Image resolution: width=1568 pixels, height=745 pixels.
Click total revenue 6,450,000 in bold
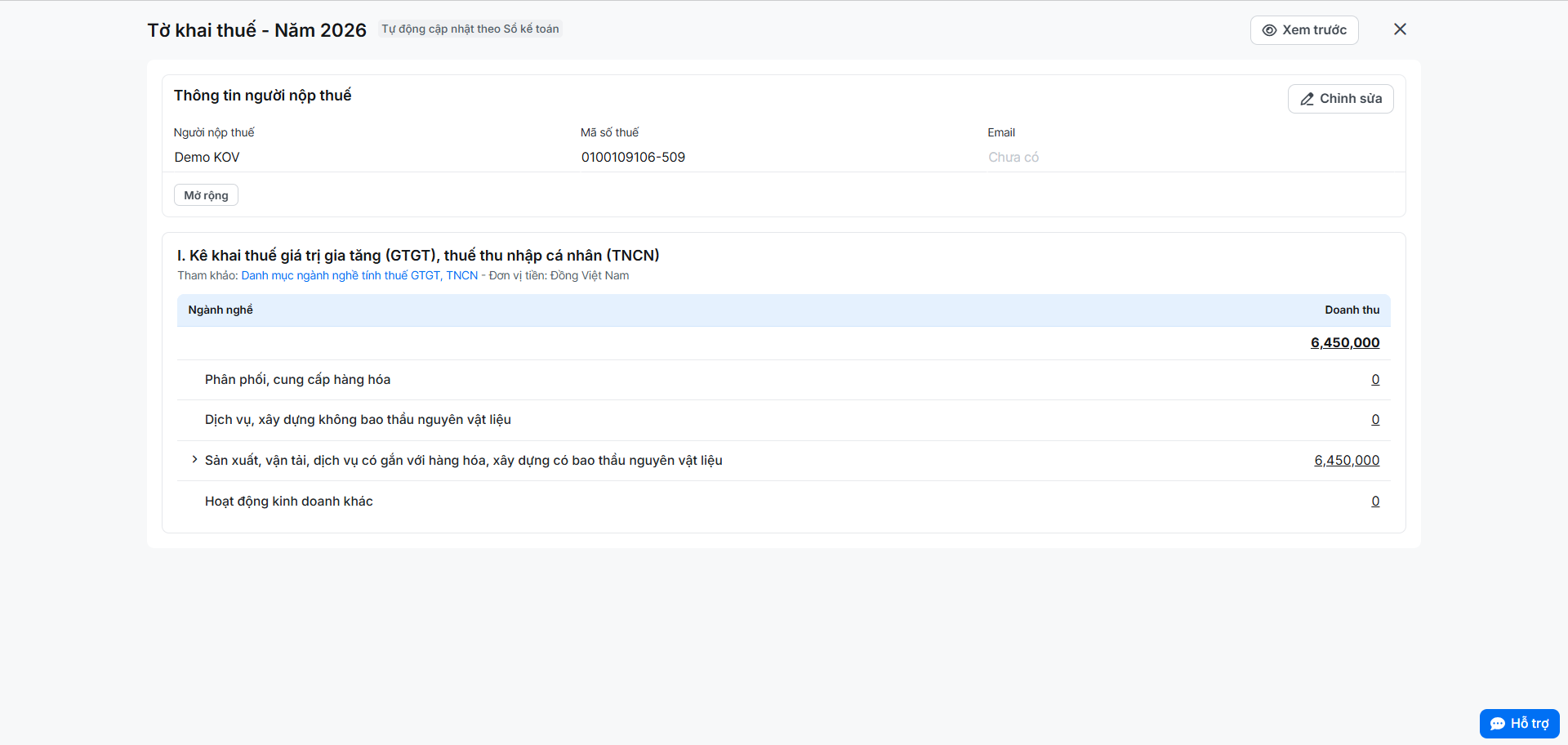pyautogui.click(x=1345, y=343)
